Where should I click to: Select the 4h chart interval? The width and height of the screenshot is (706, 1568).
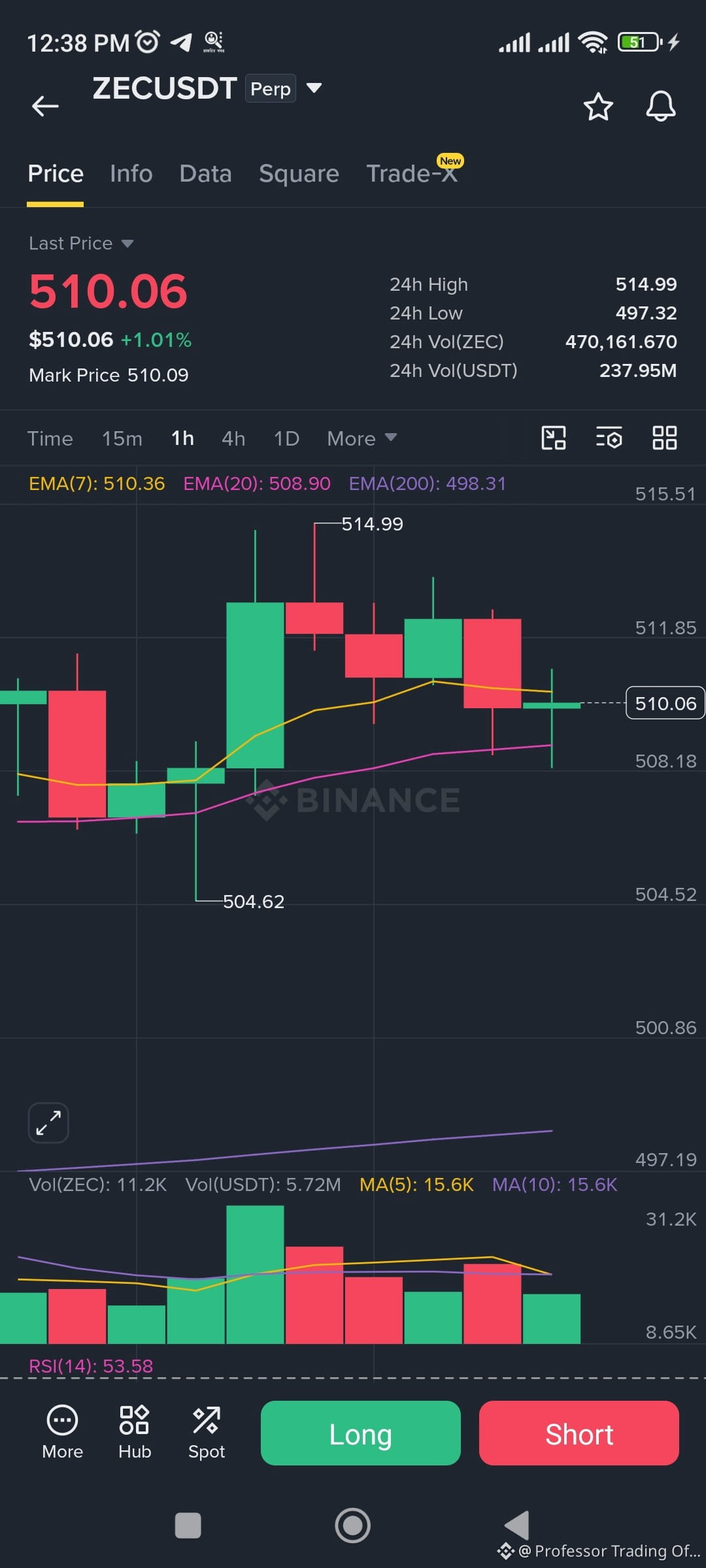233,438
